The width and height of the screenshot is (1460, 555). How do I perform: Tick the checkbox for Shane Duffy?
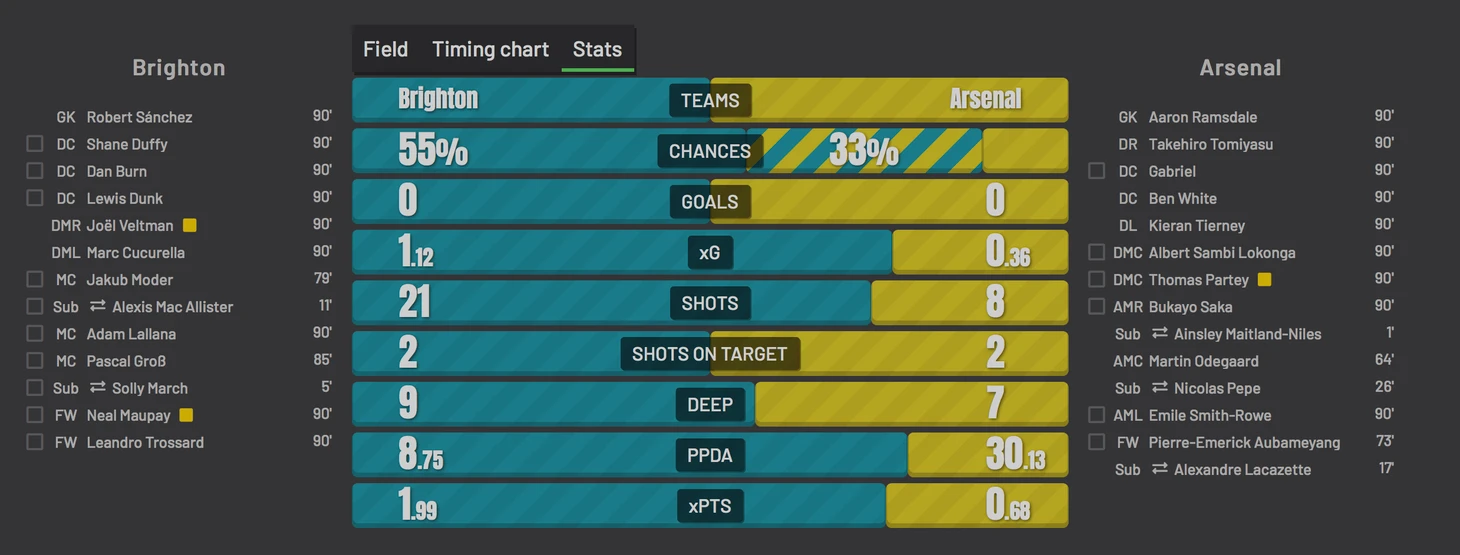(35, 144)
